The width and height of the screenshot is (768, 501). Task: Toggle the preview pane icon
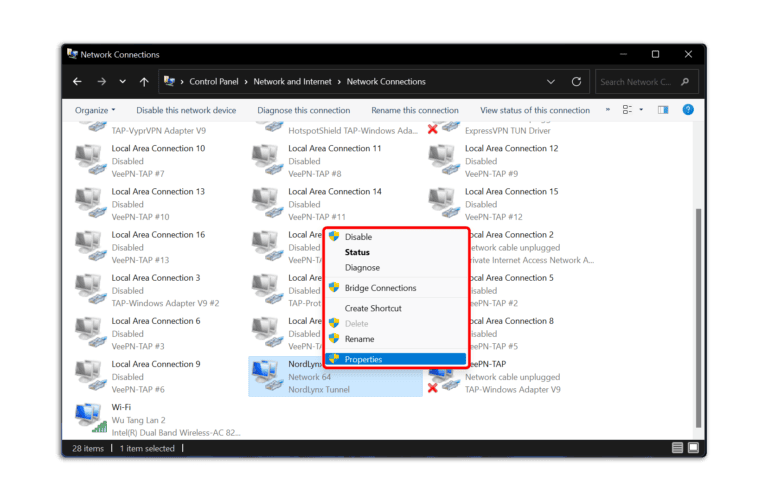coord(663,110)
